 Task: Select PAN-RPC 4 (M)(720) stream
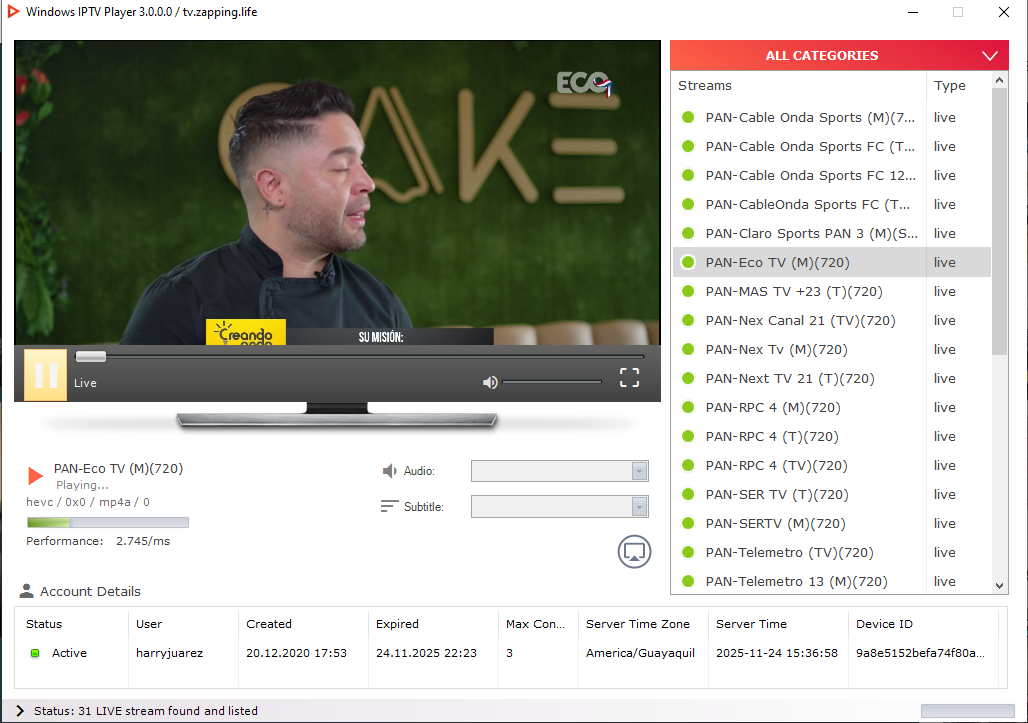pos(831,407)
